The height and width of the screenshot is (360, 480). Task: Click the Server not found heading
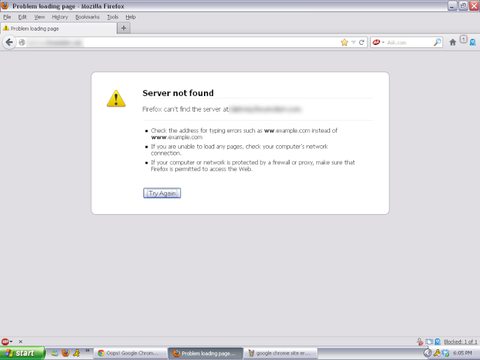(x=178, y=93)
